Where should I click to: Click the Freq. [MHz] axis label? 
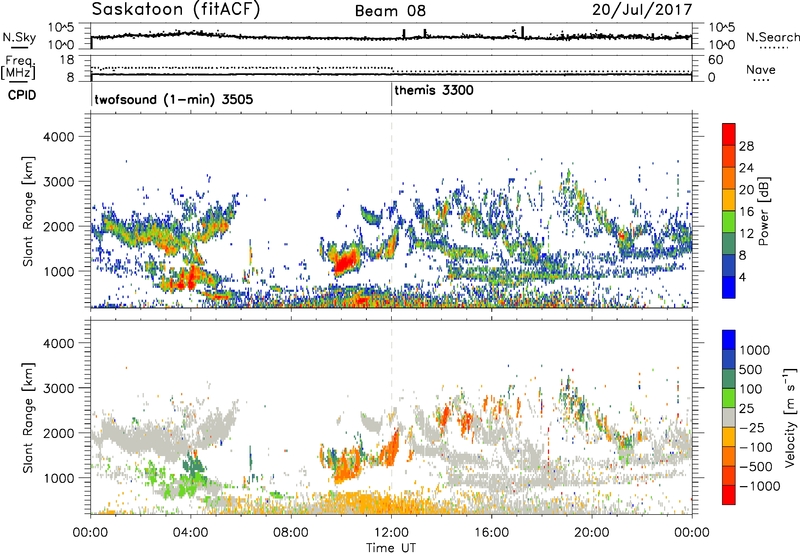[x=18, y=68]
